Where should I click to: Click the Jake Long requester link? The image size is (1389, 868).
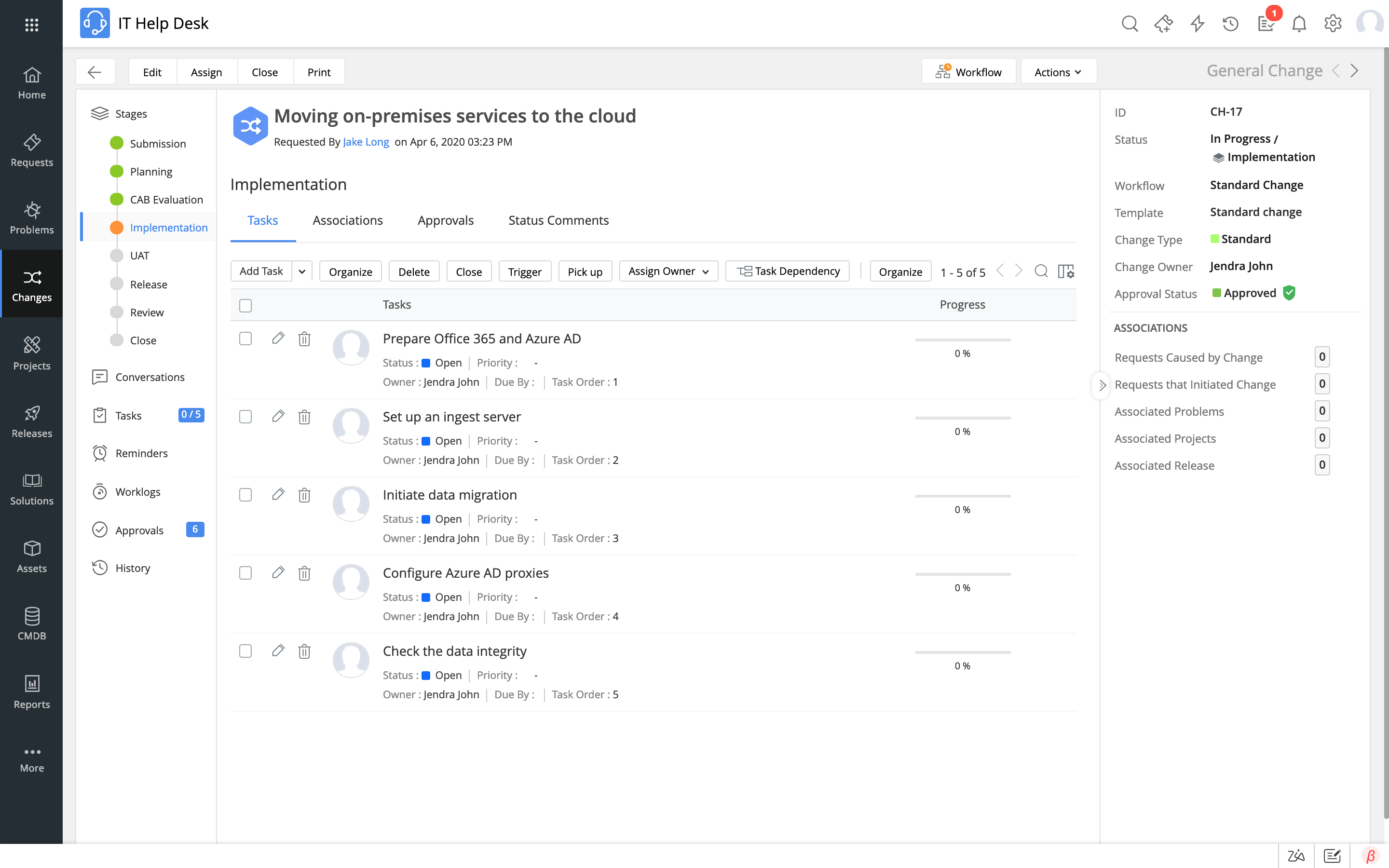365,141
